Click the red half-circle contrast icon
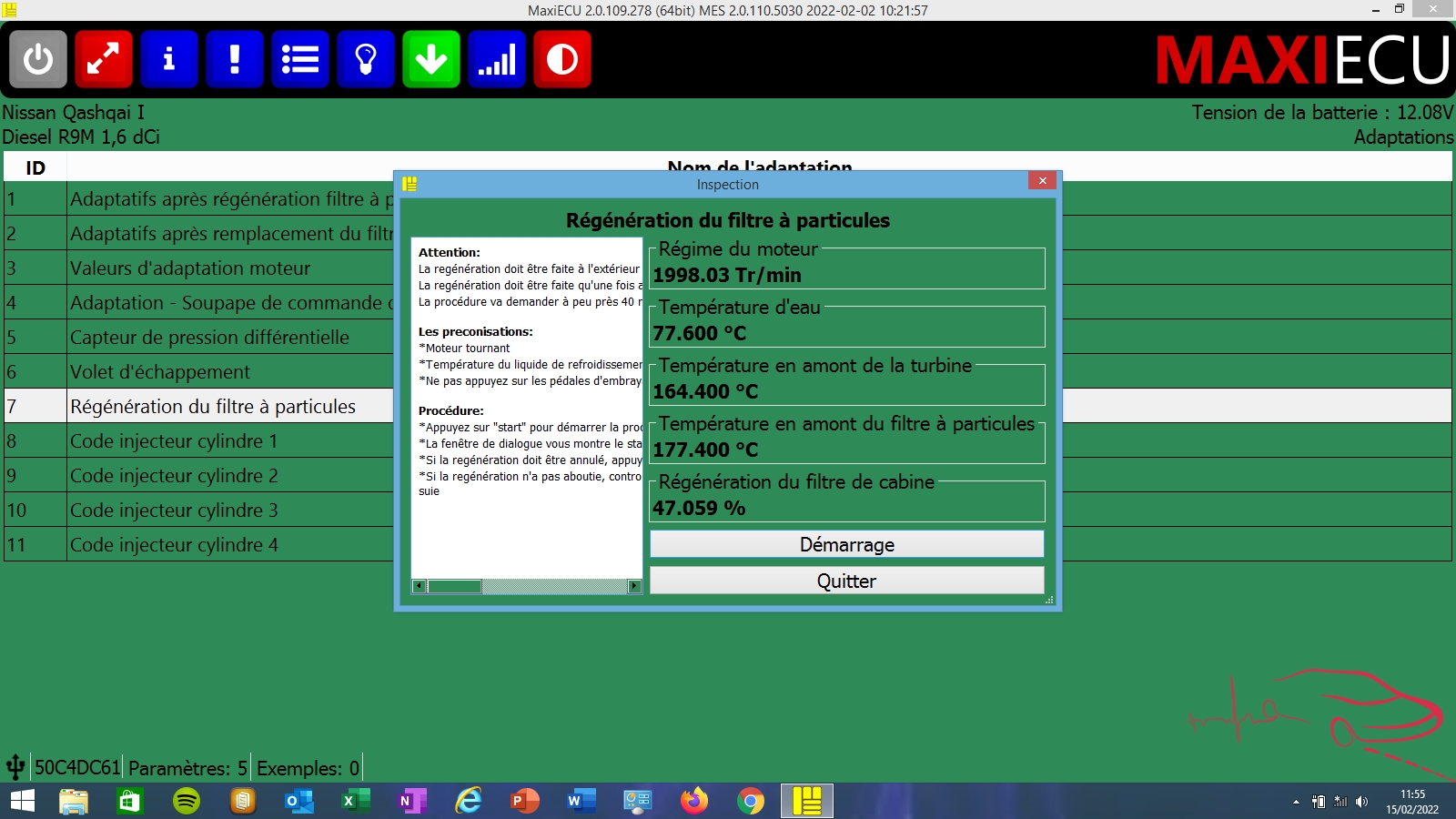1456x819 pixels. (562, 59)
